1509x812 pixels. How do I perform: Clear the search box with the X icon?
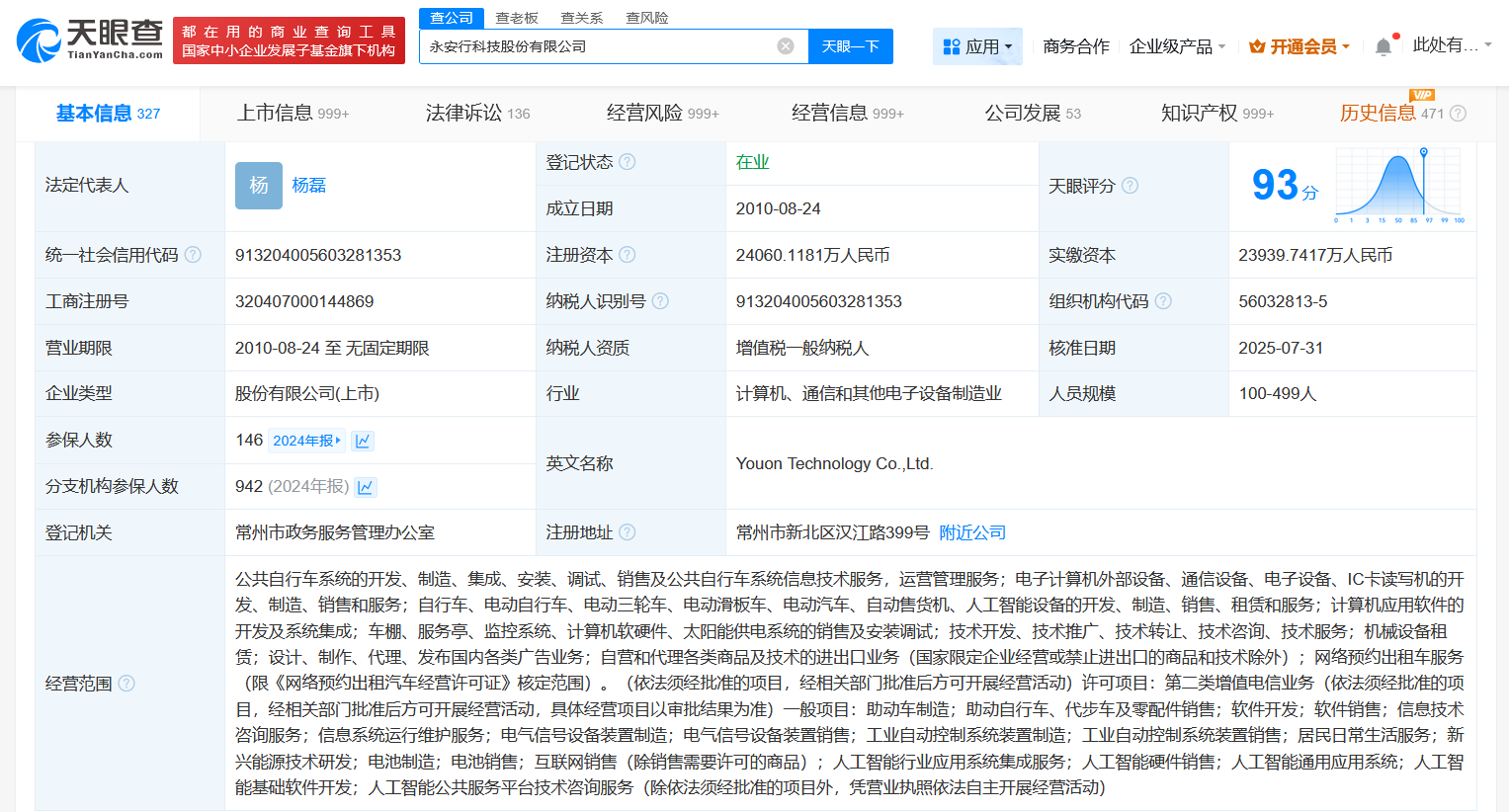pyautogui.click(x=786, y=46)
